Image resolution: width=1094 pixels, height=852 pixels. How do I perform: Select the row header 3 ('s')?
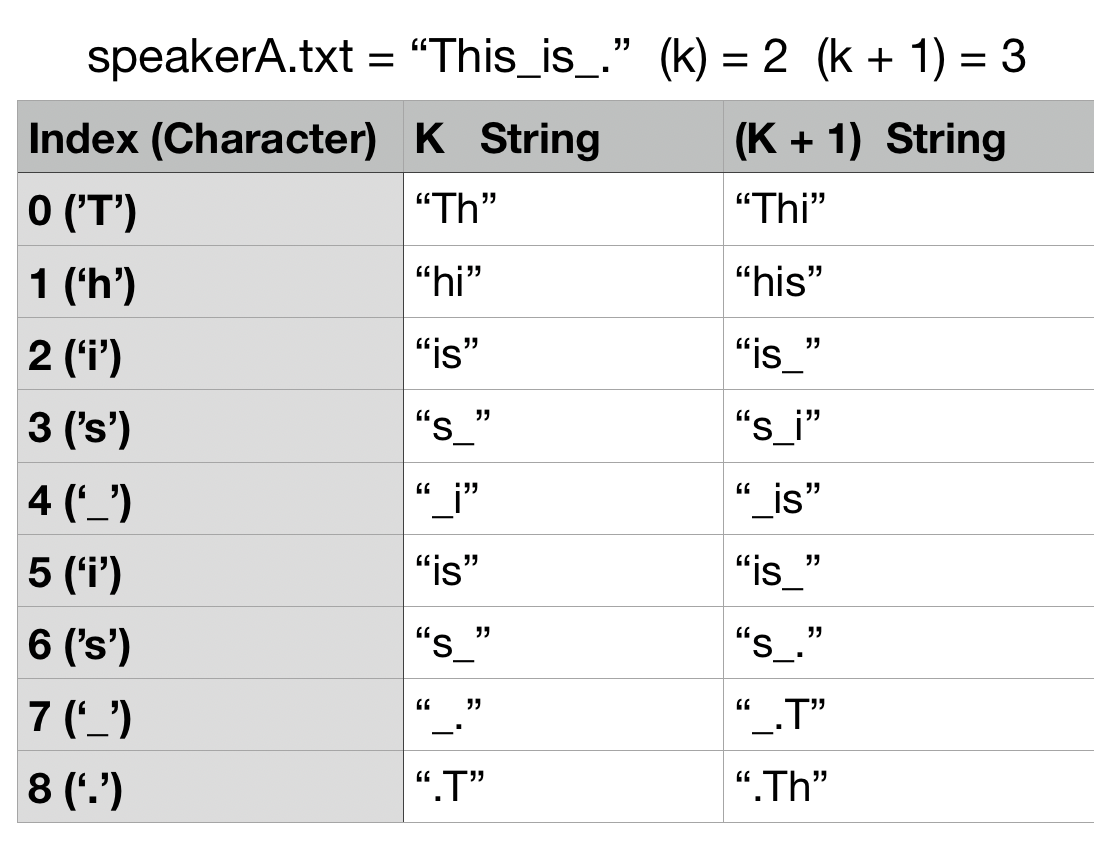[x=82, y=428]
